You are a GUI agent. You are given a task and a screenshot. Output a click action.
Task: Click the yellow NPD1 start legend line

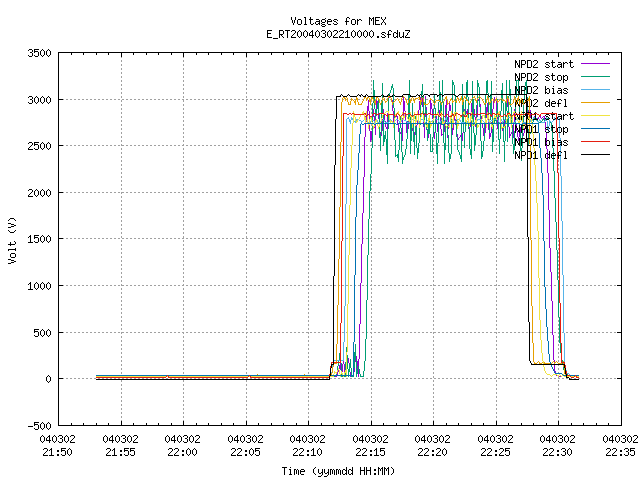596,116
